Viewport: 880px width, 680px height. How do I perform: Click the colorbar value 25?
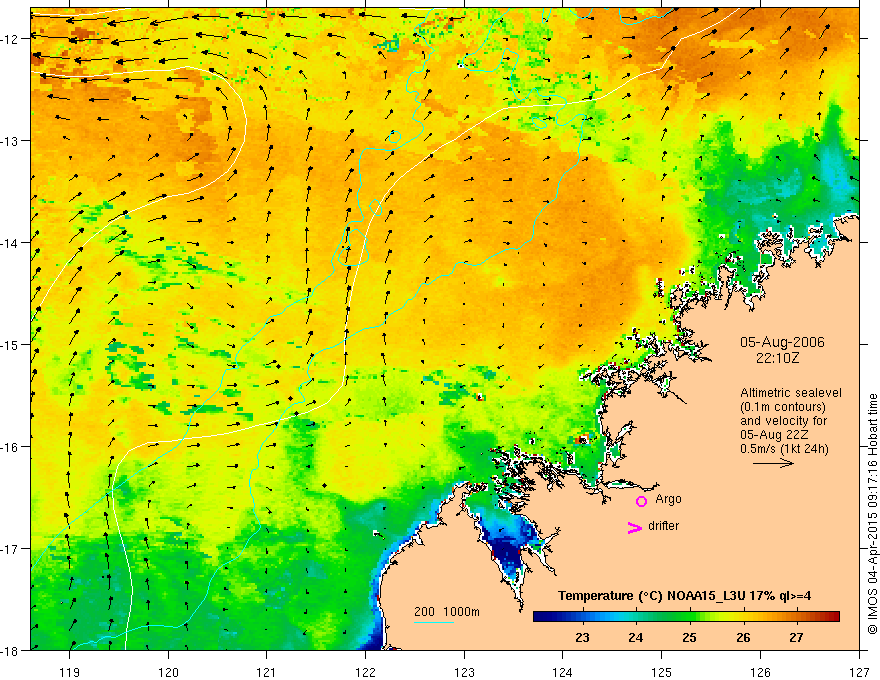(x=689, y=637)
